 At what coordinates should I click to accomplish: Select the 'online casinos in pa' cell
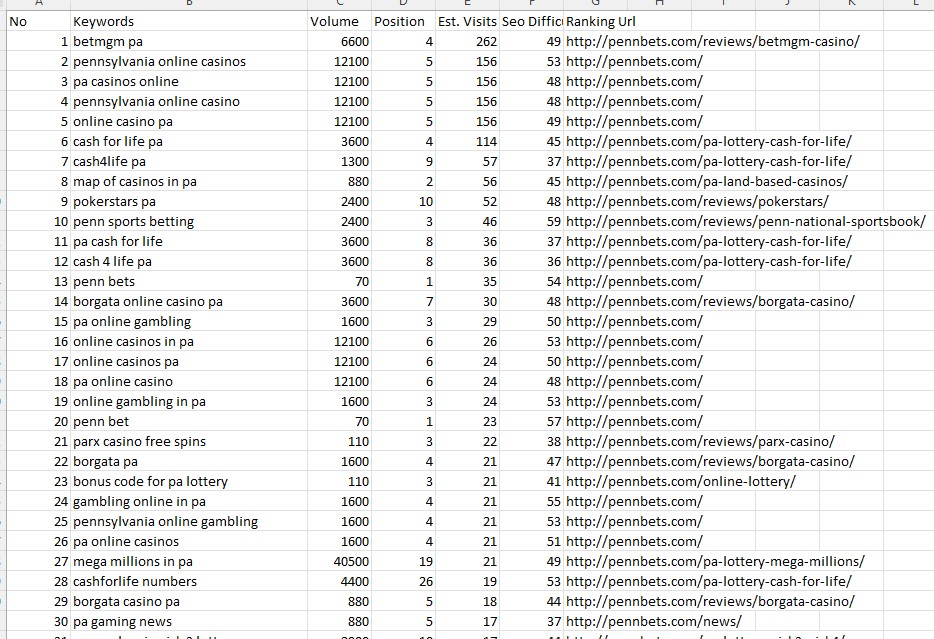point(189,342)
